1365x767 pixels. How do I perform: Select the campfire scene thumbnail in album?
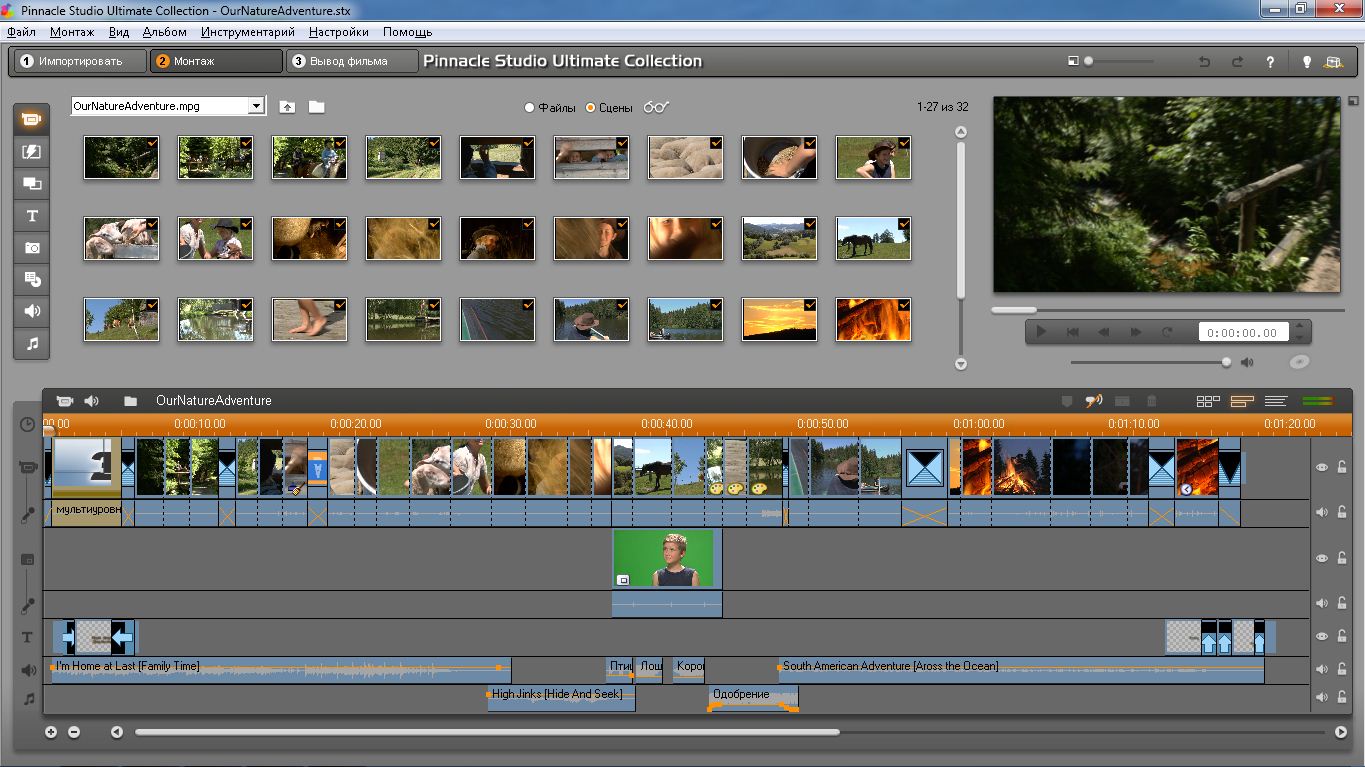tap(873, 319)
